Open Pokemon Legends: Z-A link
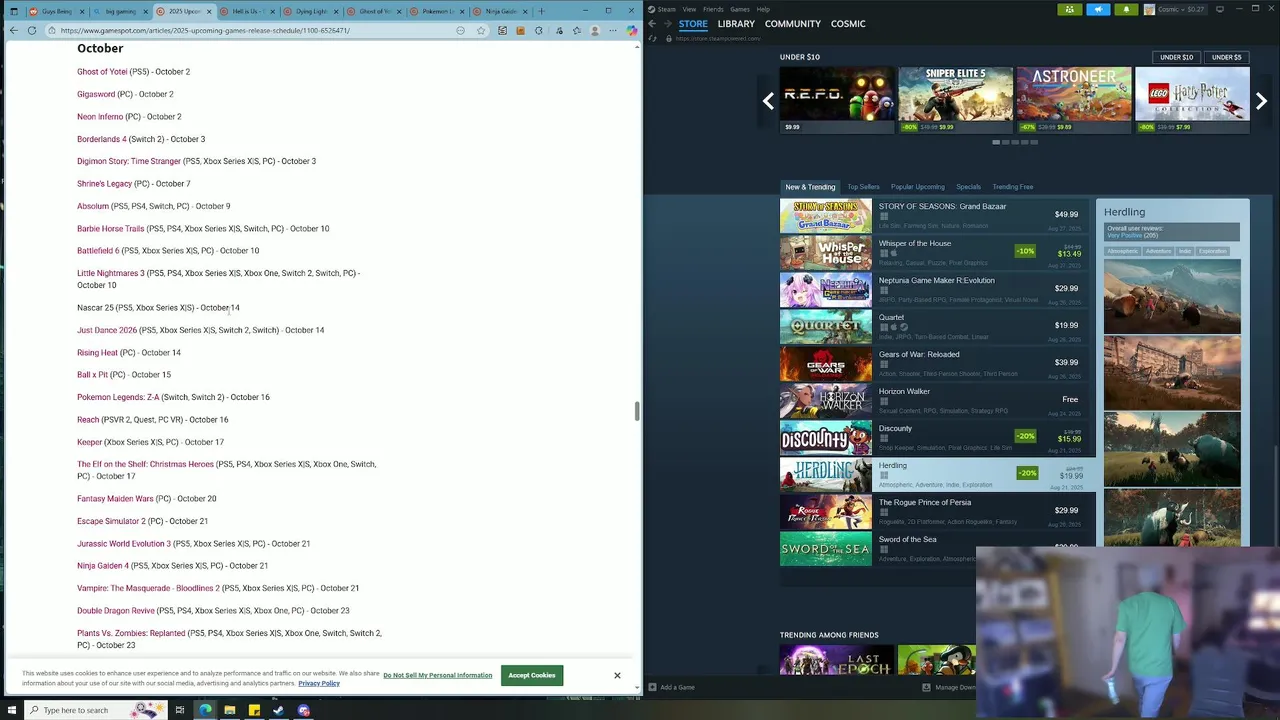 coord(118,397)
